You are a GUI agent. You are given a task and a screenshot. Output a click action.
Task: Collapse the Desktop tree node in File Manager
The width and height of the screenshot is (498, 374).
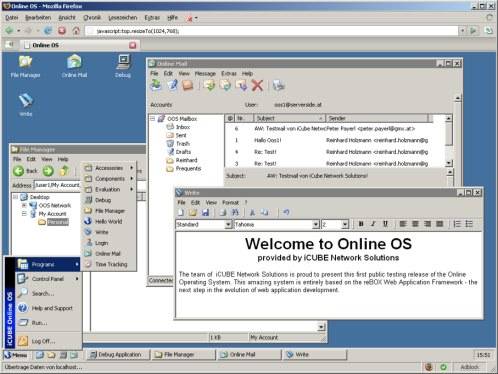pos(15,197)
